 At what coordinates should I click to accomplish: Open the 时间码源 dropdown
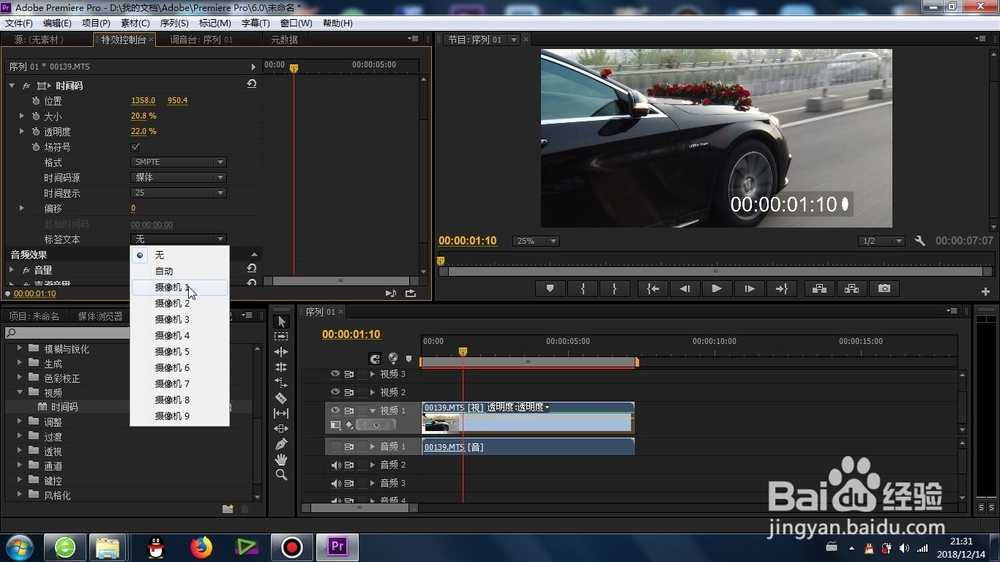(178, 177)
